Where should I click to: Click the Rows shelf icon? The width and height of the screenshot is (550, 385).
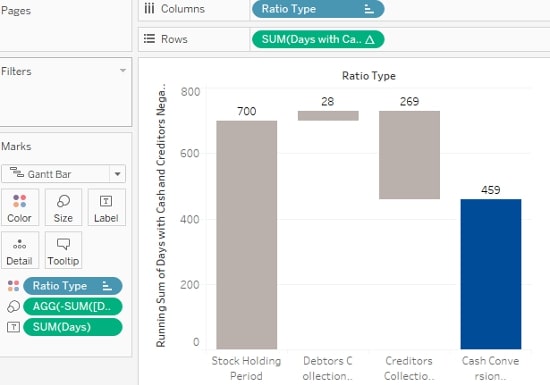(149, 39)
